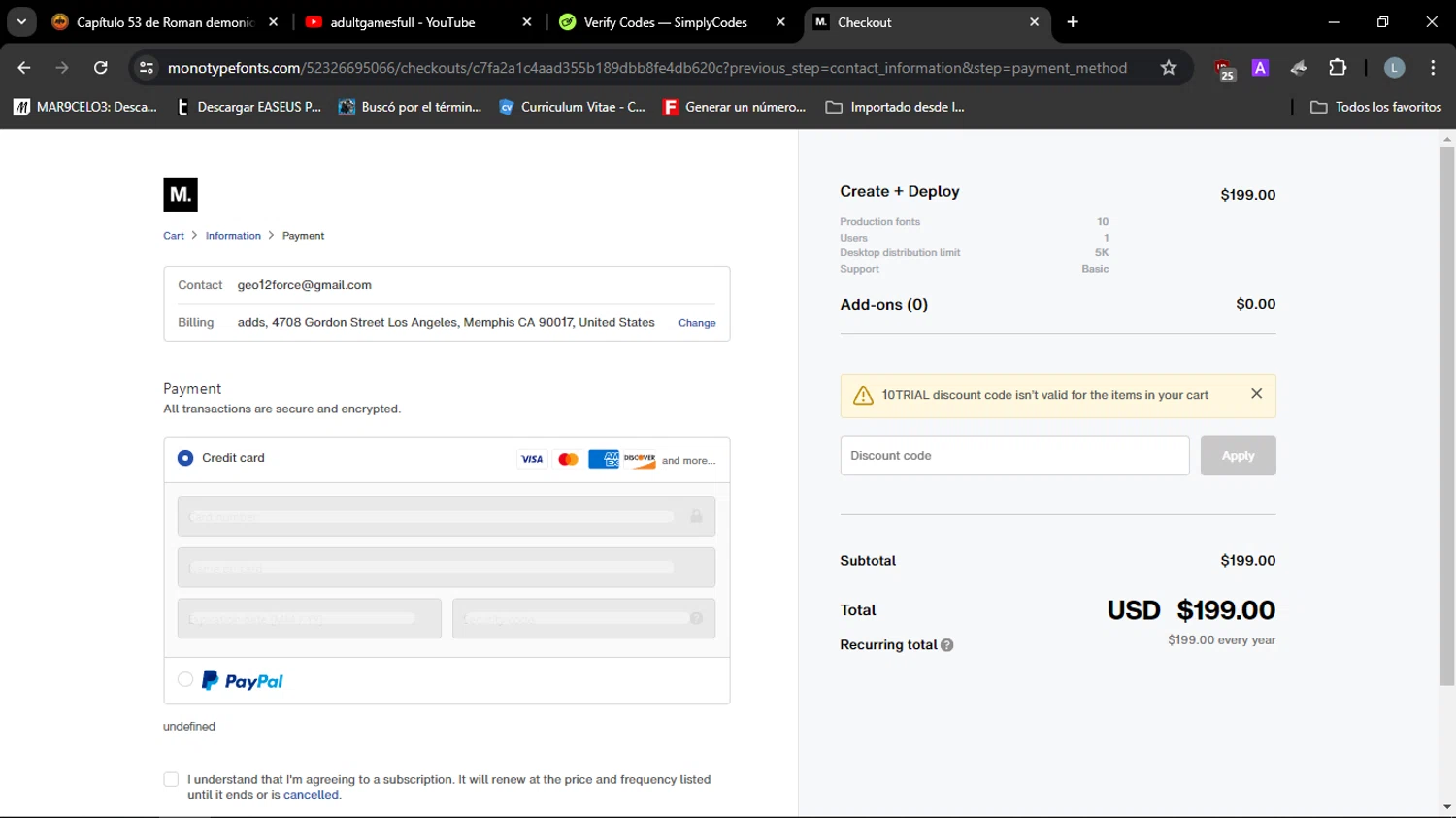Select Credit card payment option
The image size is (1456, 818).
tap(185, 458)
